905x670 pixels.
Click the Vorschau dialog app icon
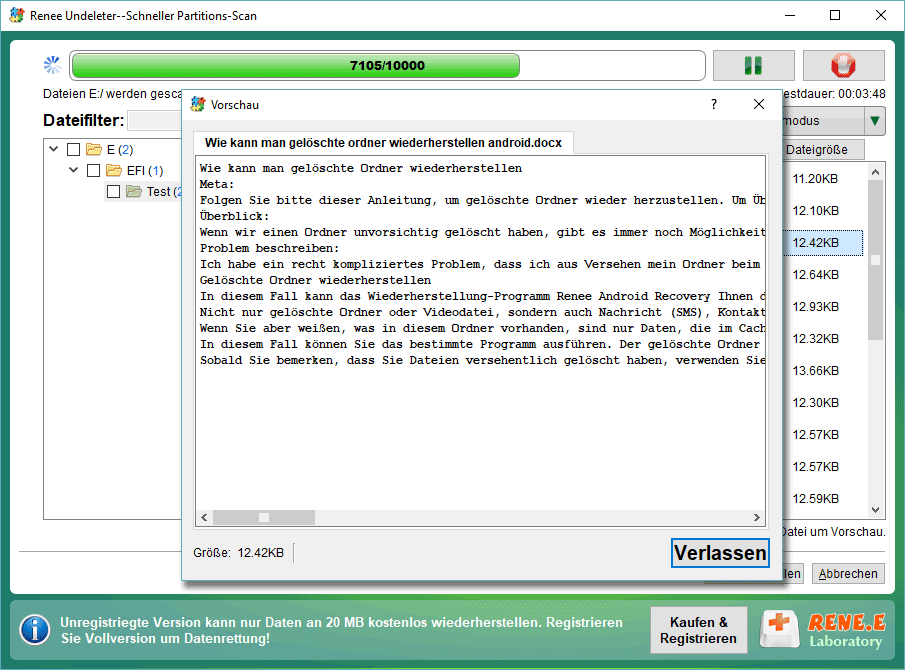pos(198,104)
